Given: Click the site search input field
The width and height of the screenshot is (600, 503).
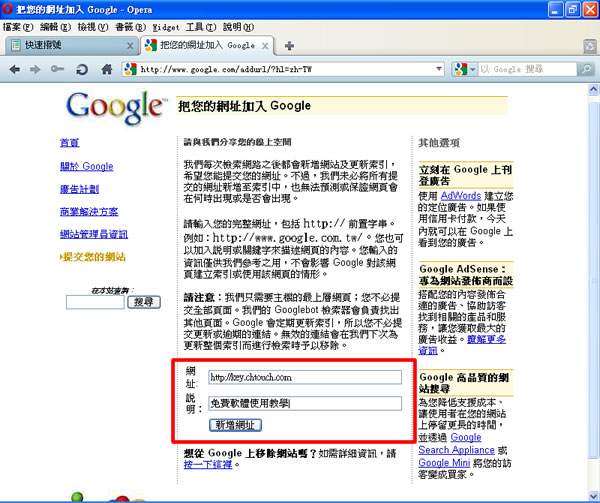Looking at the screenshot, I should (x=95, y=302).
